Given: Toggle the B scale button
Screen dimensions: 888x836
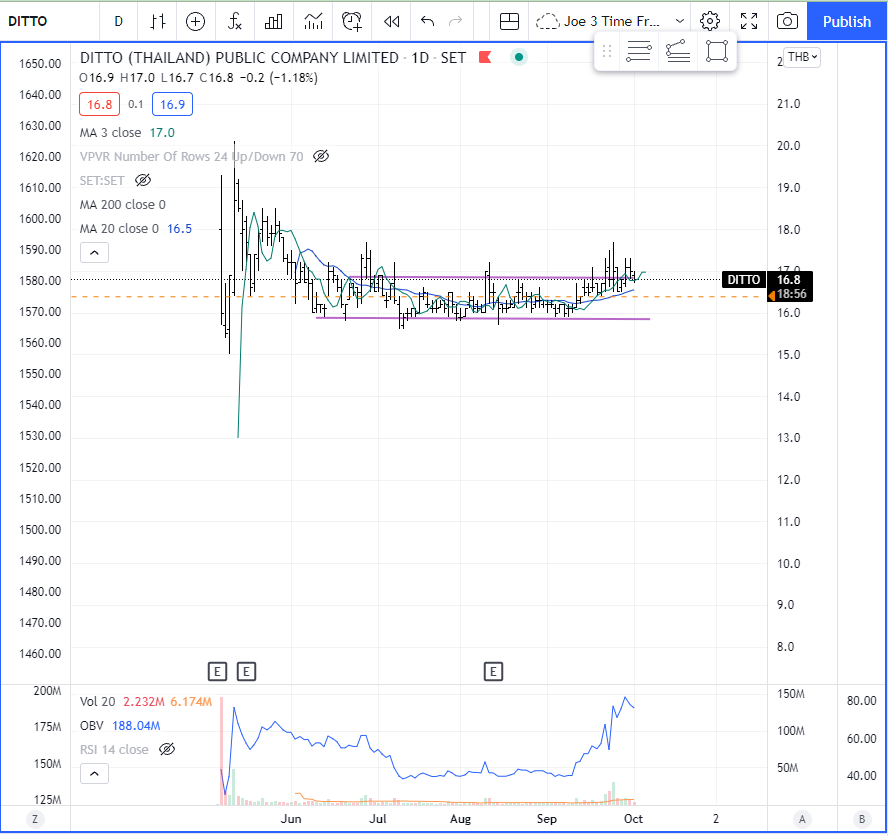Looking at the screenshot, I should tap(862, 819).
